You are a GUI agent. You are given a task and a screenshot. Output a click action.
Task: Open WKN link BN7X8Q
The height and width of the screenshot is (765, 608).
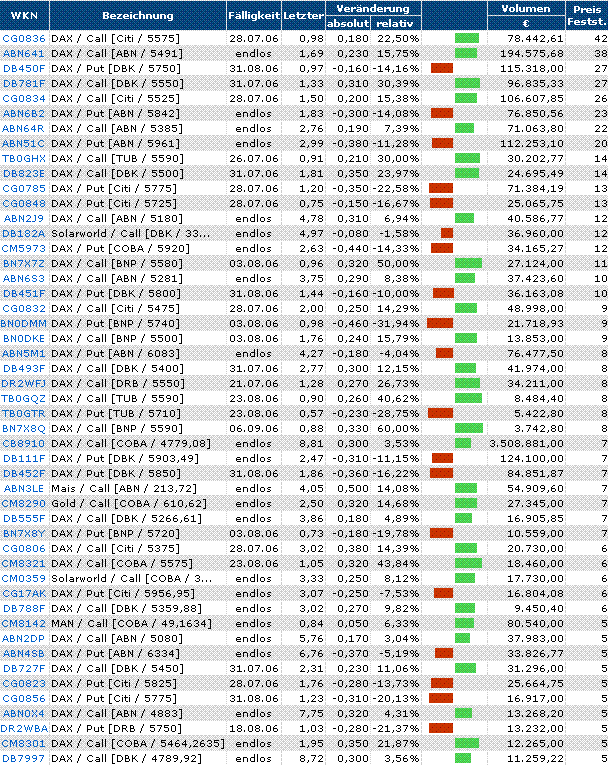[24, 428]
